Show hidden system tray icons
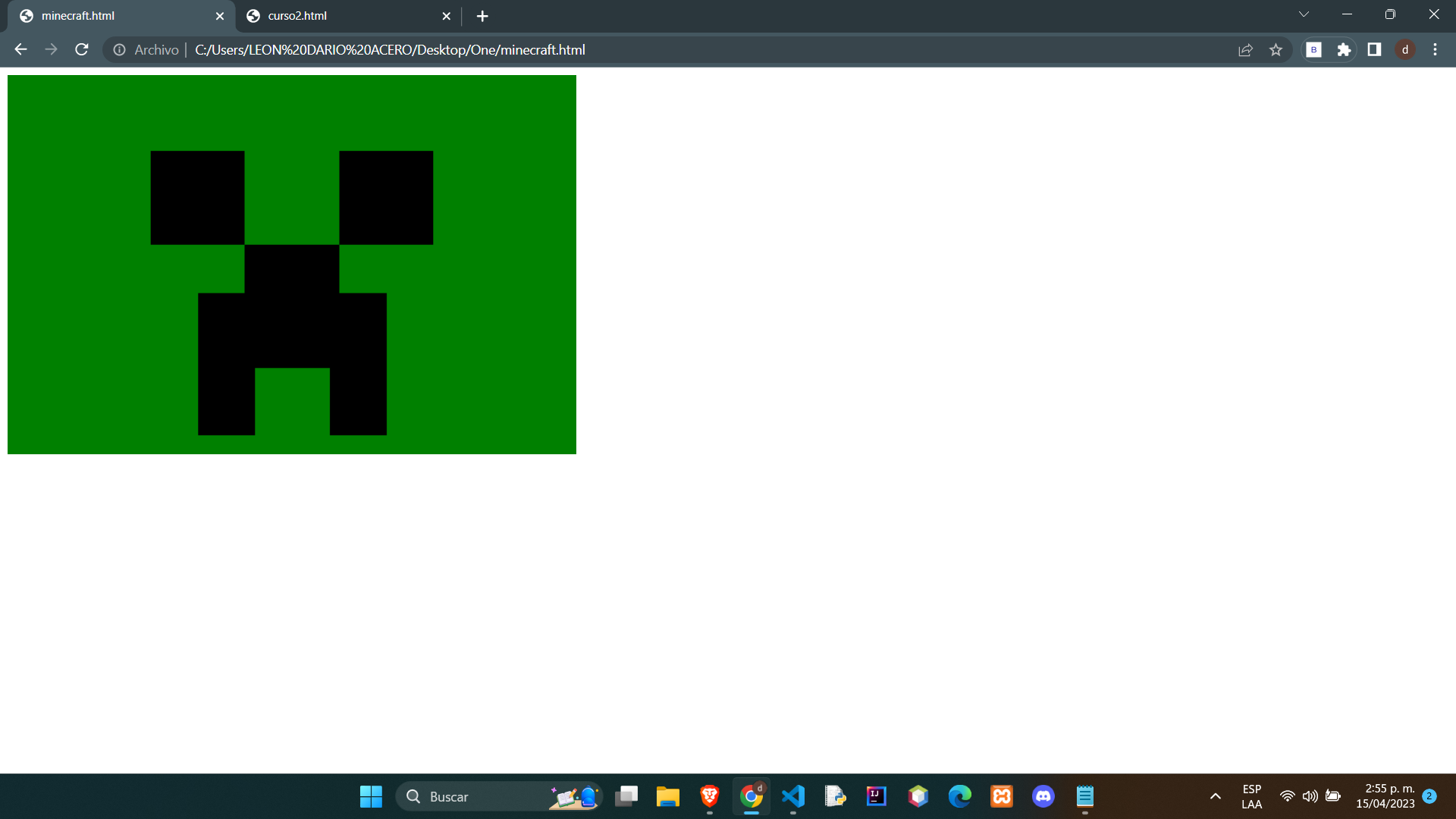 point(1215,796)
